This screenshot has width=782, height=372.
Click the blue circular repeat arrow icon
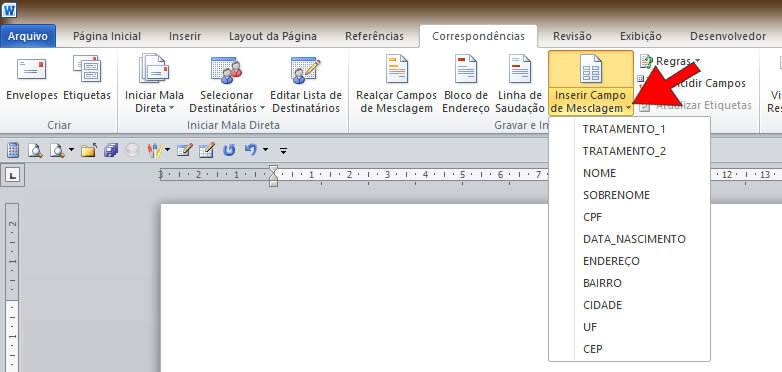coord(229,150)
